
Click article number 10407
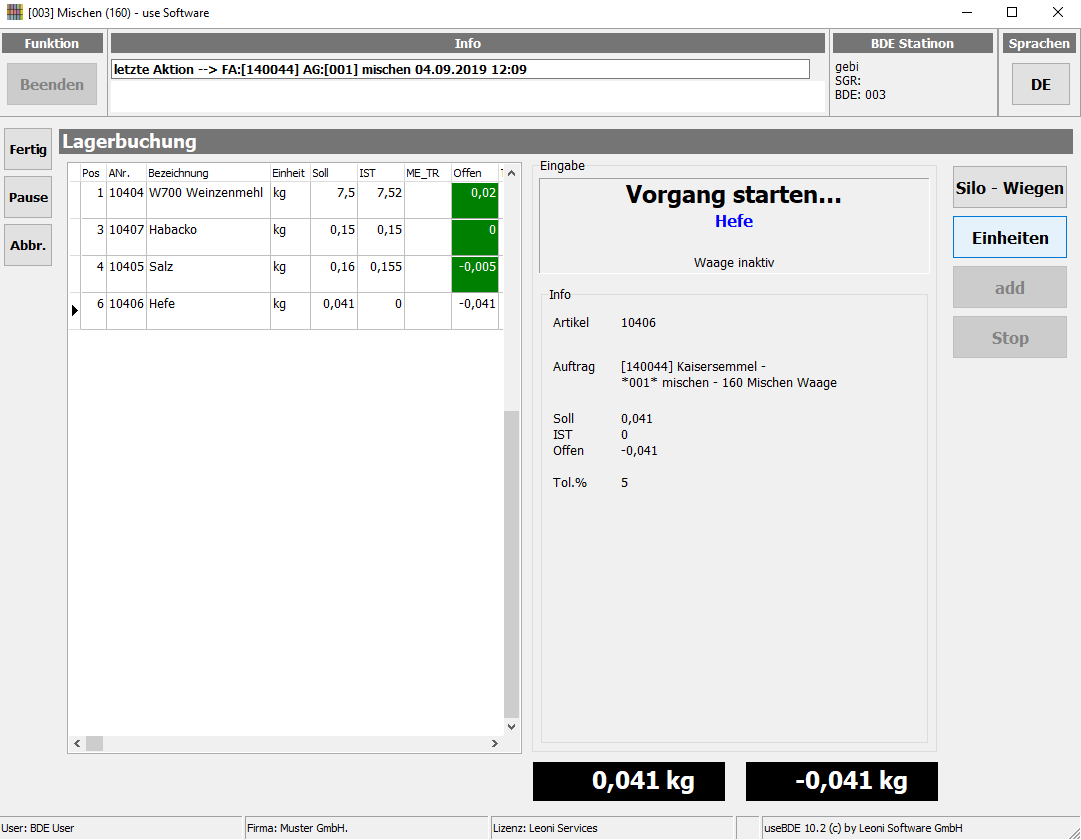tap(126, 230)
